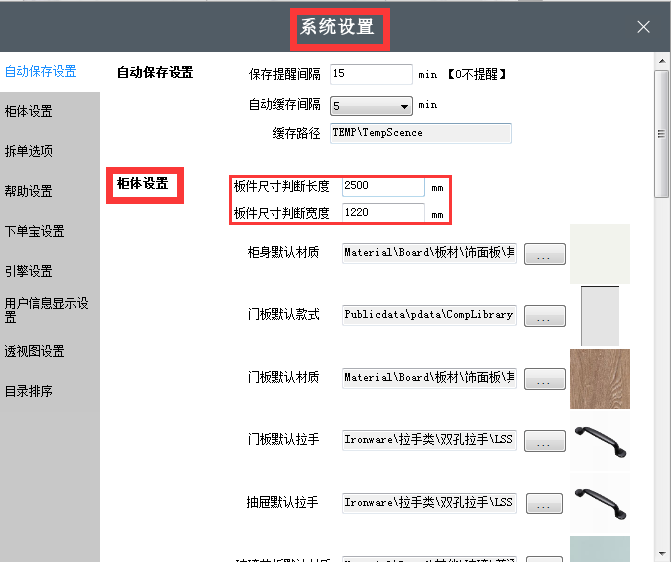Open the 目录排序 section
The image size is (671, 562).
click(x=29, y=391)
